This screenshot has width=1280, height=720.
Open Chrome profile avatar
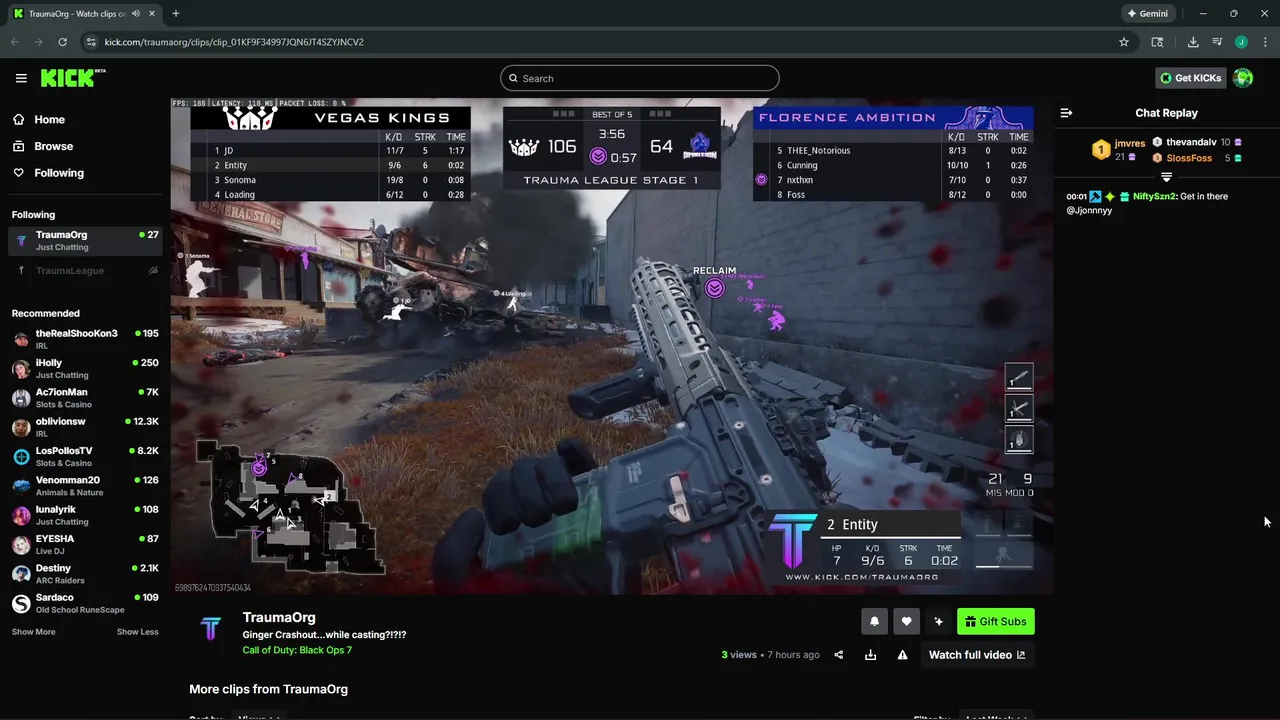pos(1241,42)
